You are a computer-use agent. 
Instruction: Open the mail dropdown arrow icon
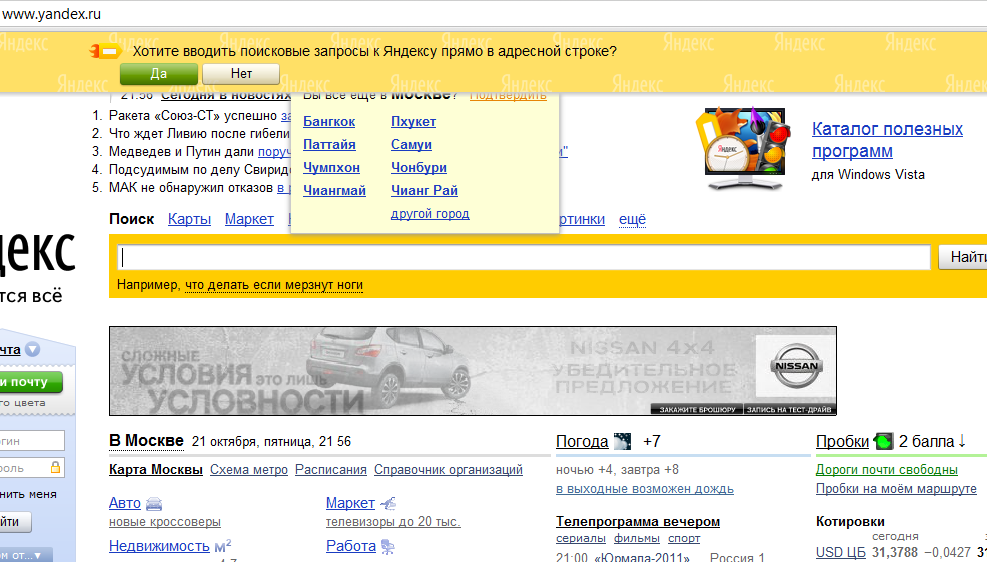pos(33,349)
